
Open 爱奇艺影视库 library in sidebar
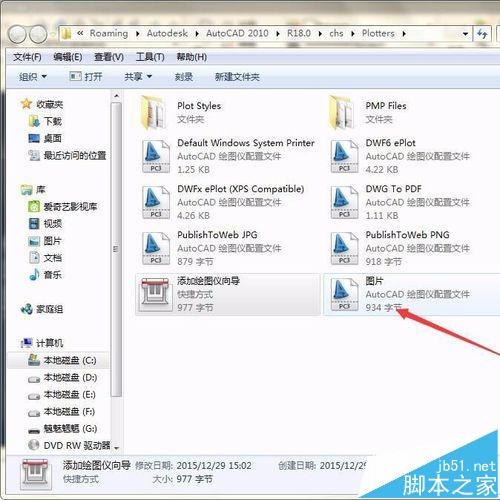click(x=63, y=207)
